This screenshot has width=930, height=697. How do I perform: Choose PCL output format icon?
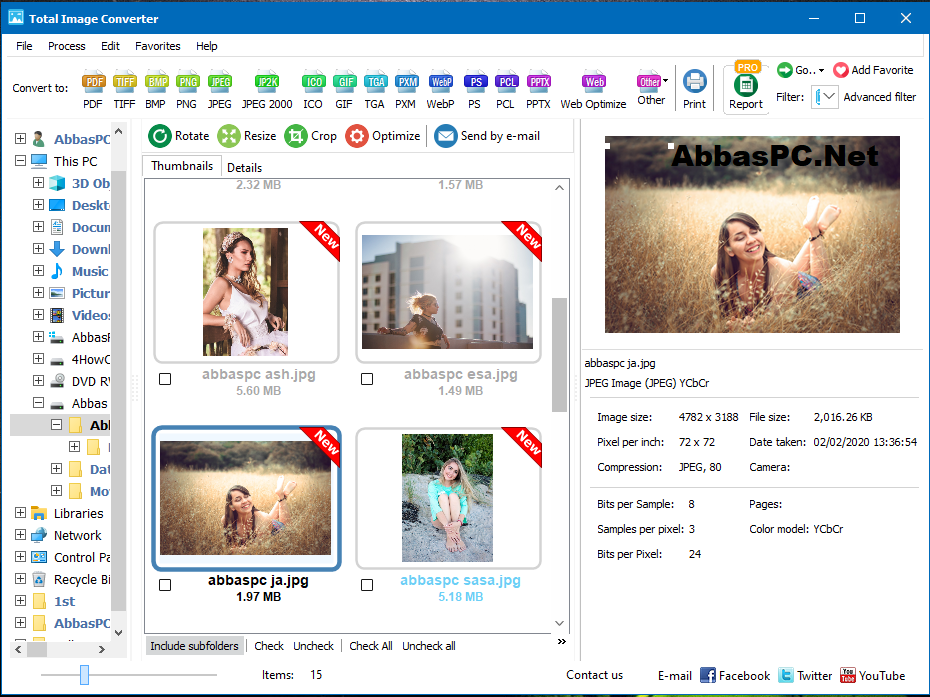pos(507,82)
